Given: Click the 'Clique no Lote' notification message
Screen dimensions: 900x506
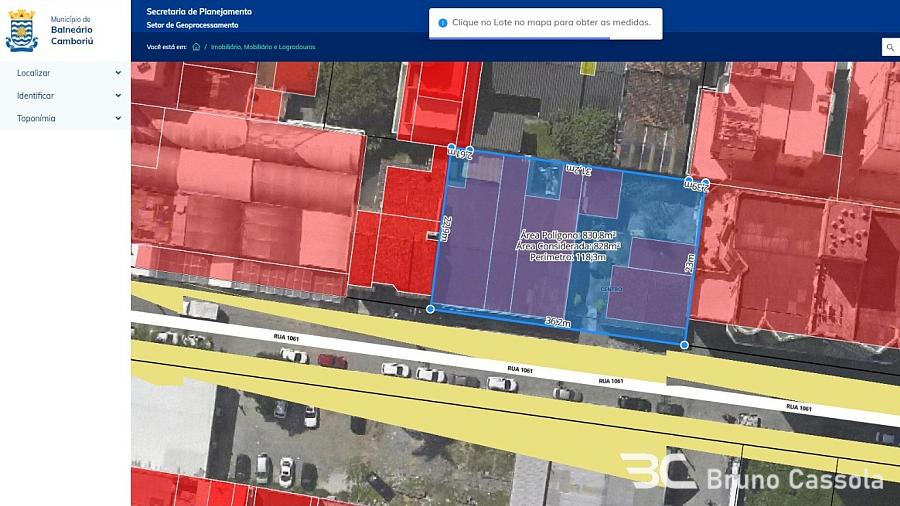Looking at the screenshot, I should 551,22.
